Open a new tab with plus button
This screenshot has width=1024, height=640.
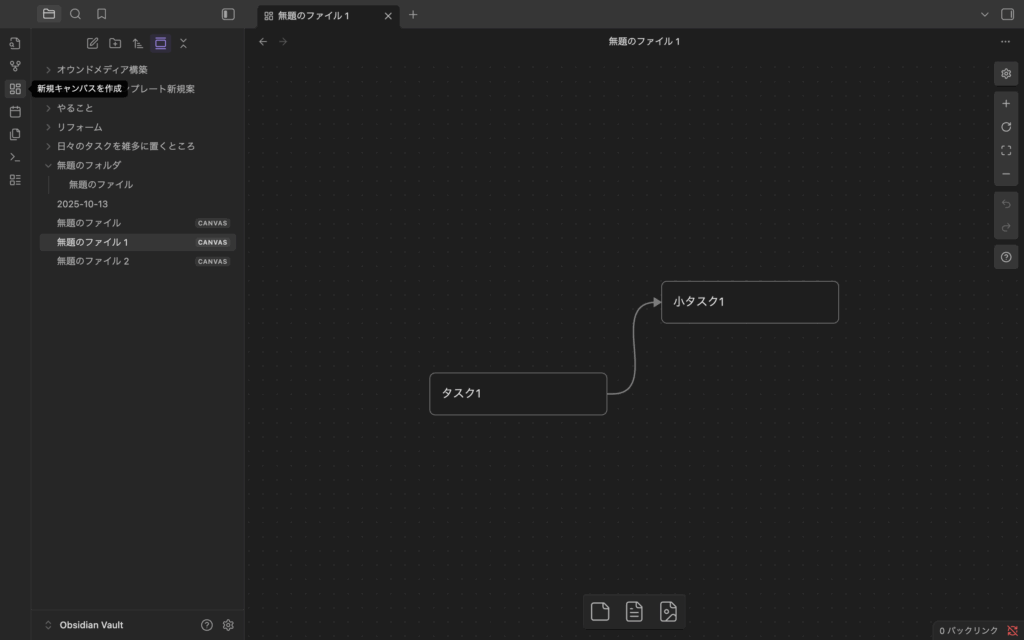coord(413,14)
